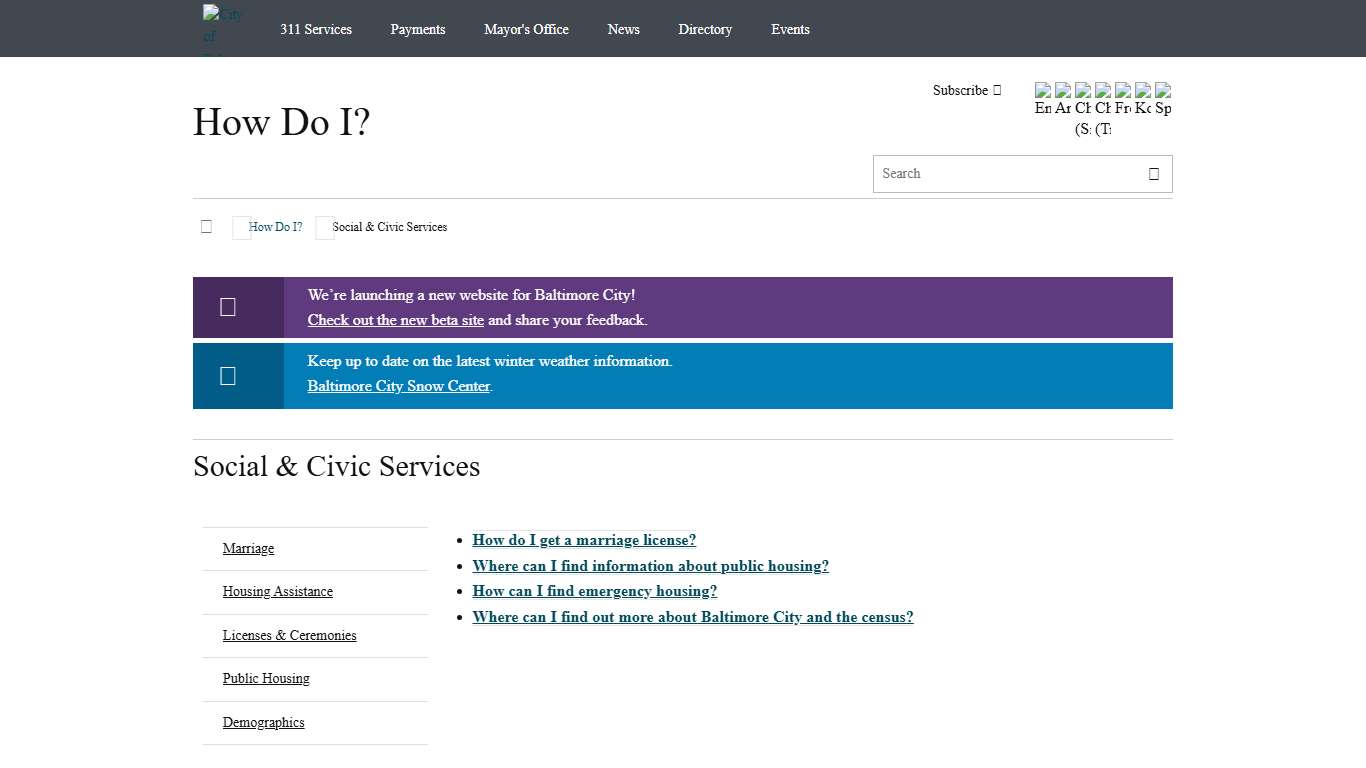Select Demographics in the sidebar
This screenshot has width=1366, height=768.
pos(263,722)
